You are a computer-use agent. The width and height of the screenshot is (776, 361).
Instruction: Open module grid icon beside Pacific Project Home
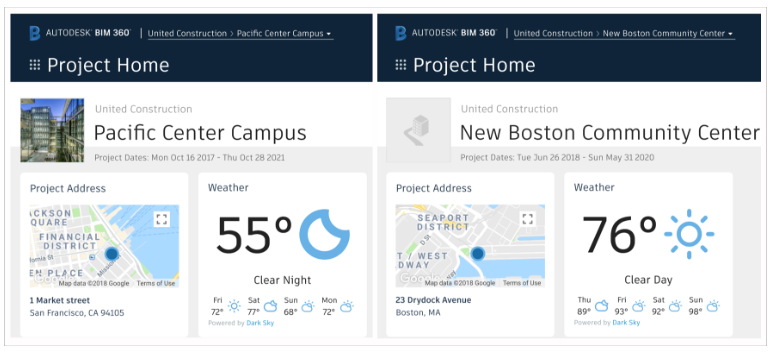(35, 65)
